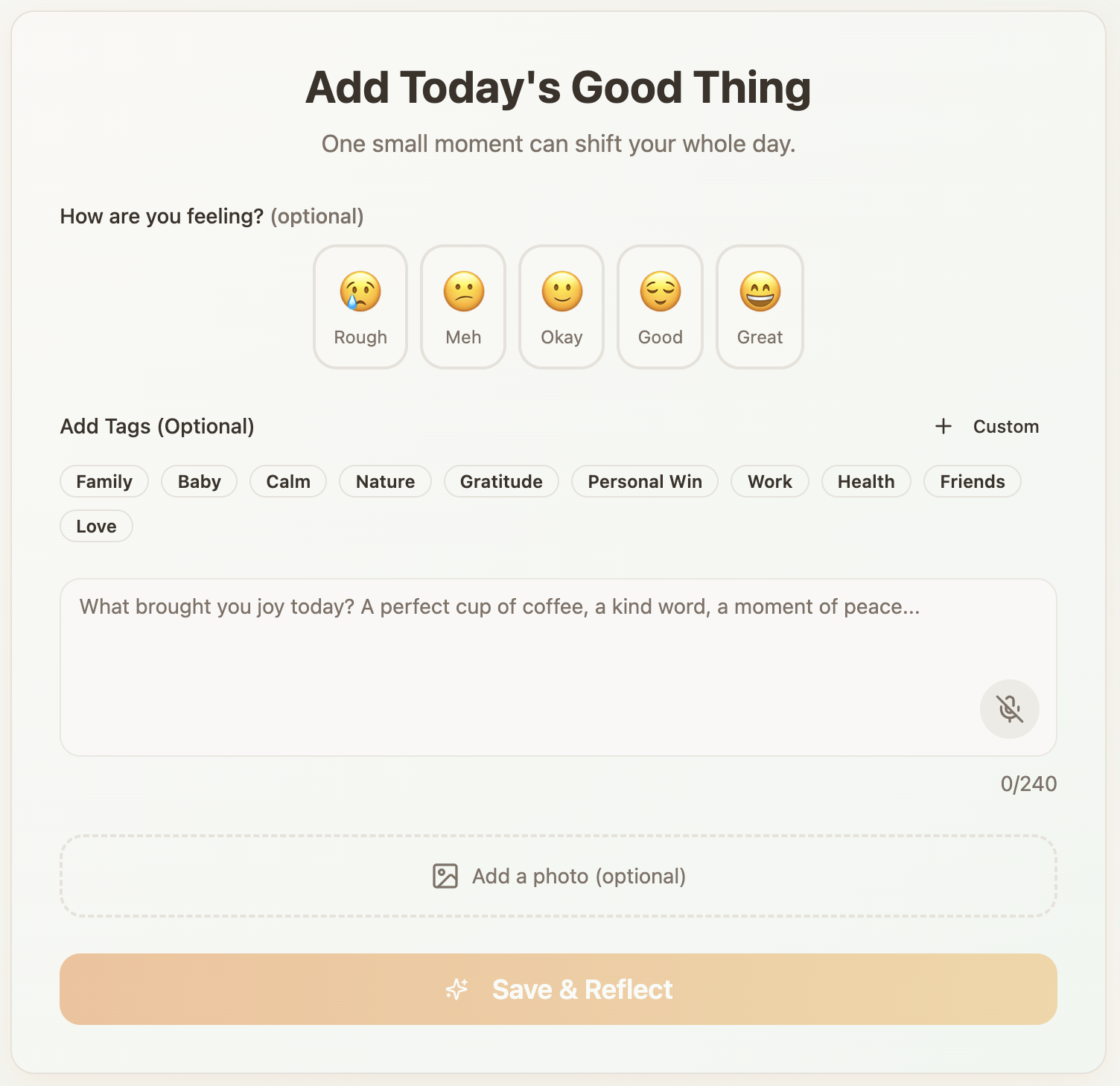
Task: Select the Personal Win tag
Action: pyautogui.click(x=644, y=481)
